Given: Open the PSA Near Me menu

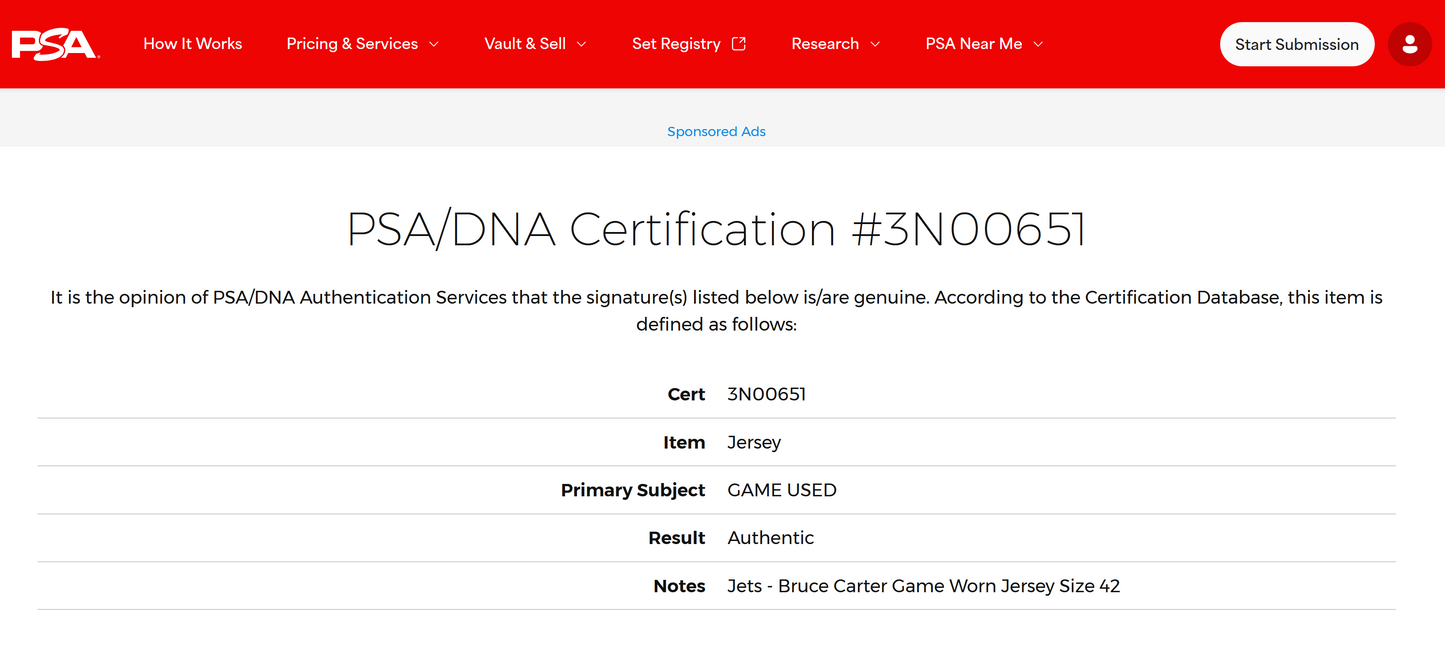Looking at the screenshot, I should [x=974, y=44].
